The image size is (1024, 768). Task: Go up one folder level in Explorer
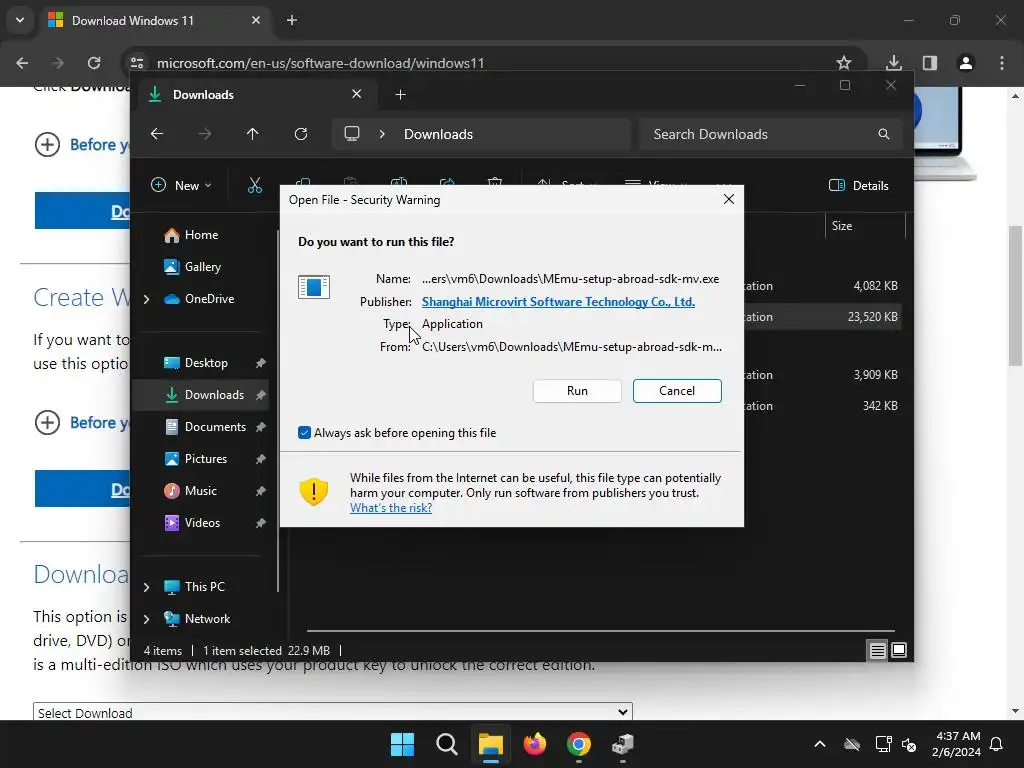tap(253, 134)
